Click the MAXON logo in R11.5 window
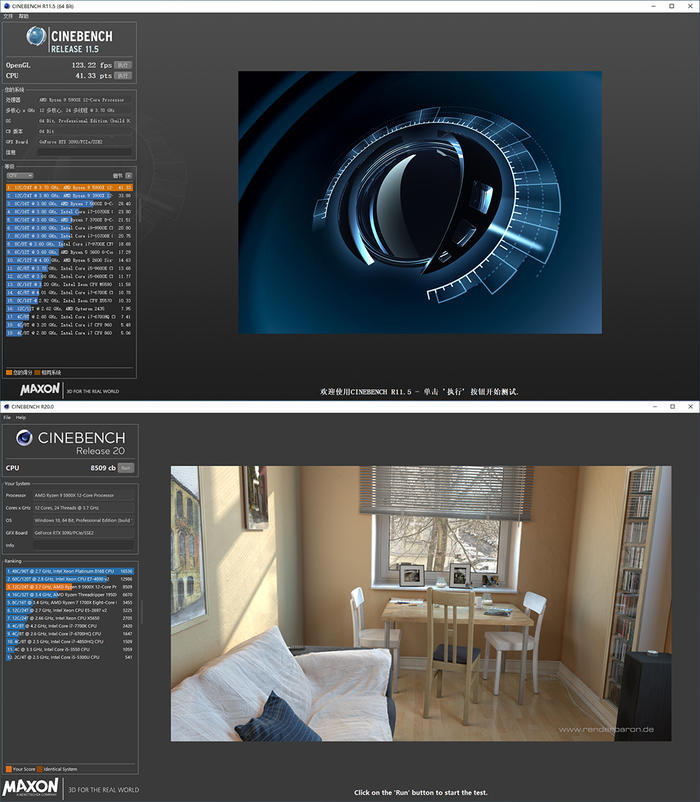The image size is (700, 802). (x=40, y=389)
